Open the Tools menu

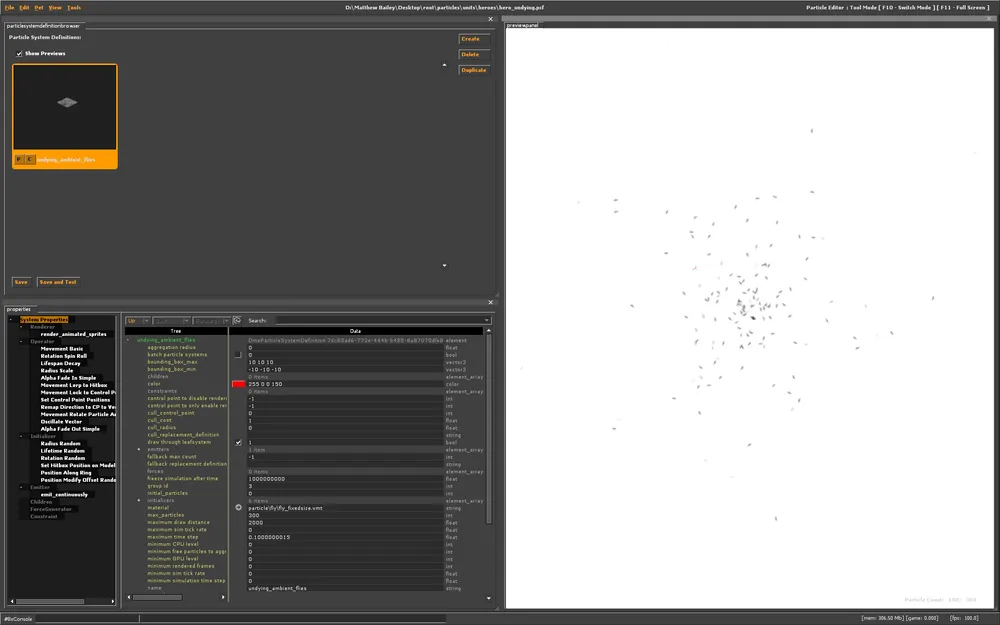point(74,7)
